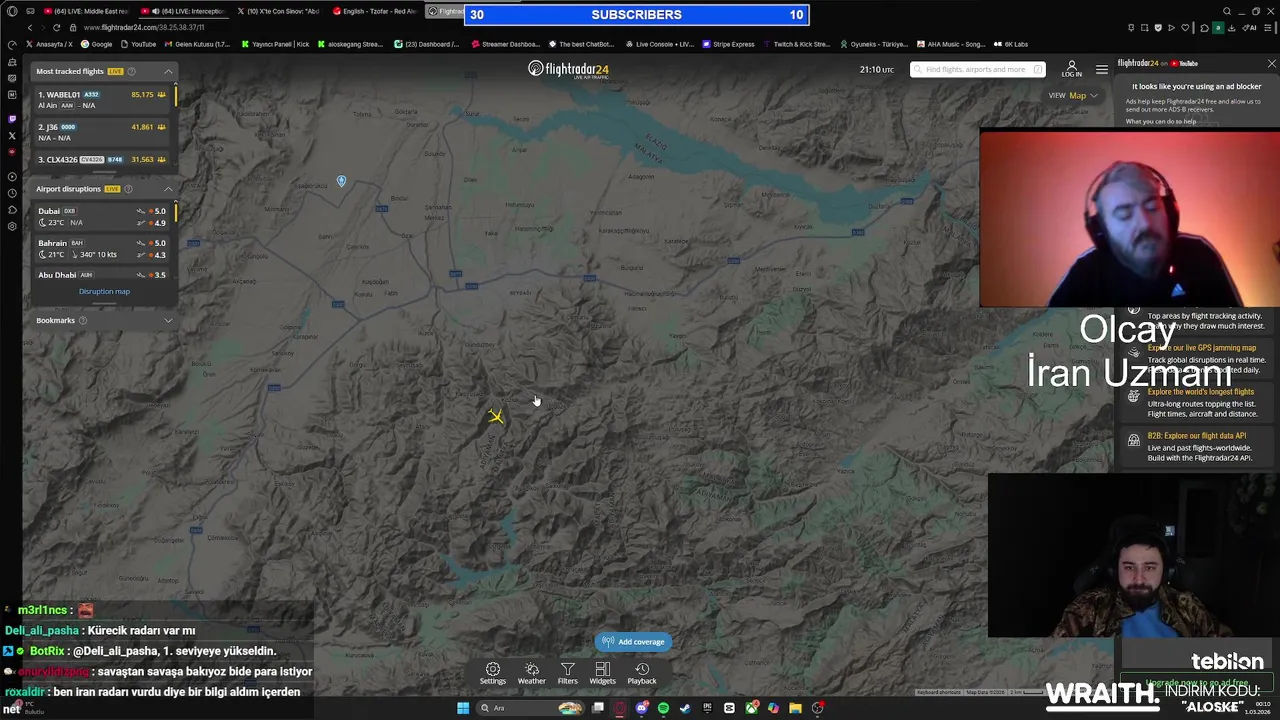Click the blue location pin marker
Screen dimensions: 1280x720
[x=341, y=181]
